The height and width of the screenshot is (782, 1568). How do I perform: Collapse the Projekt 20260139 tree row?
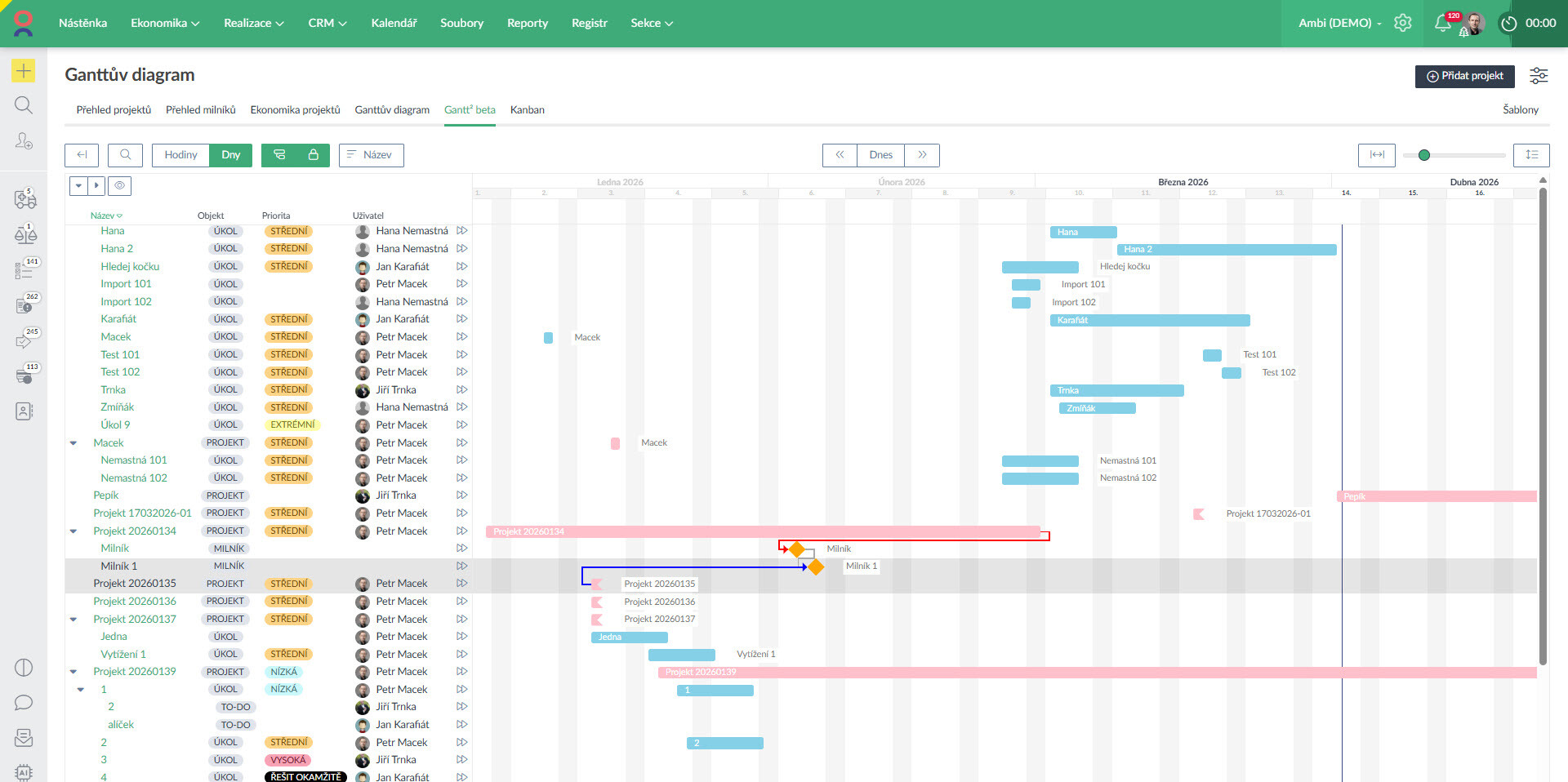tap(73, 672)
